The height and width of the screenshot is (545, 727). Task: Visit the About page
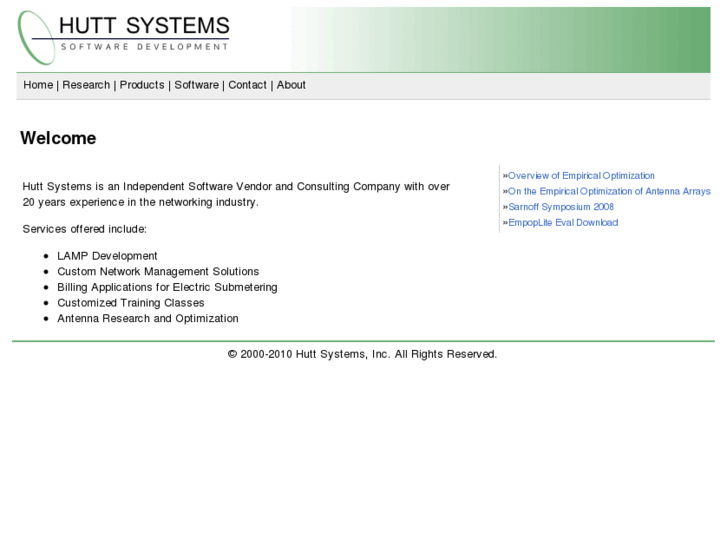(x=291, y=85)
